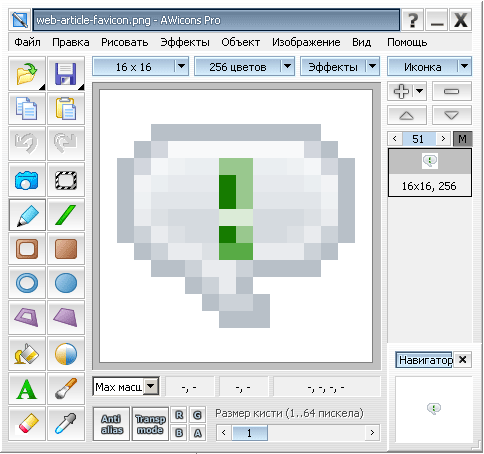This screenshot has width=484, height=454.
Task: Select the filled rectangle tool
Action: [66, 249]
